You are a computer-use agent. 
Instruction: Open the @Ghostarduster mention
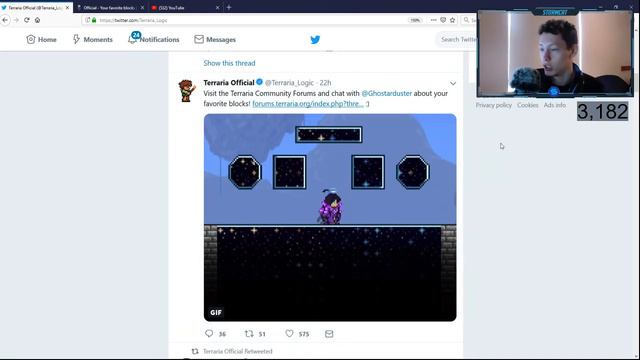tap(387, 93)
